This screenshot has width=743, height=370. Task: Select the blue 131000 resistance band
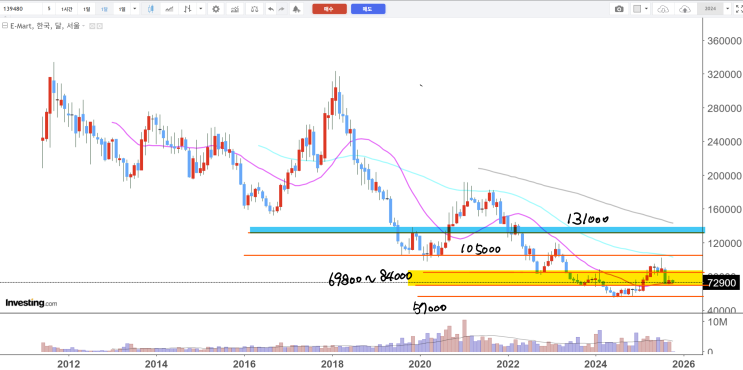click(477, 230)
